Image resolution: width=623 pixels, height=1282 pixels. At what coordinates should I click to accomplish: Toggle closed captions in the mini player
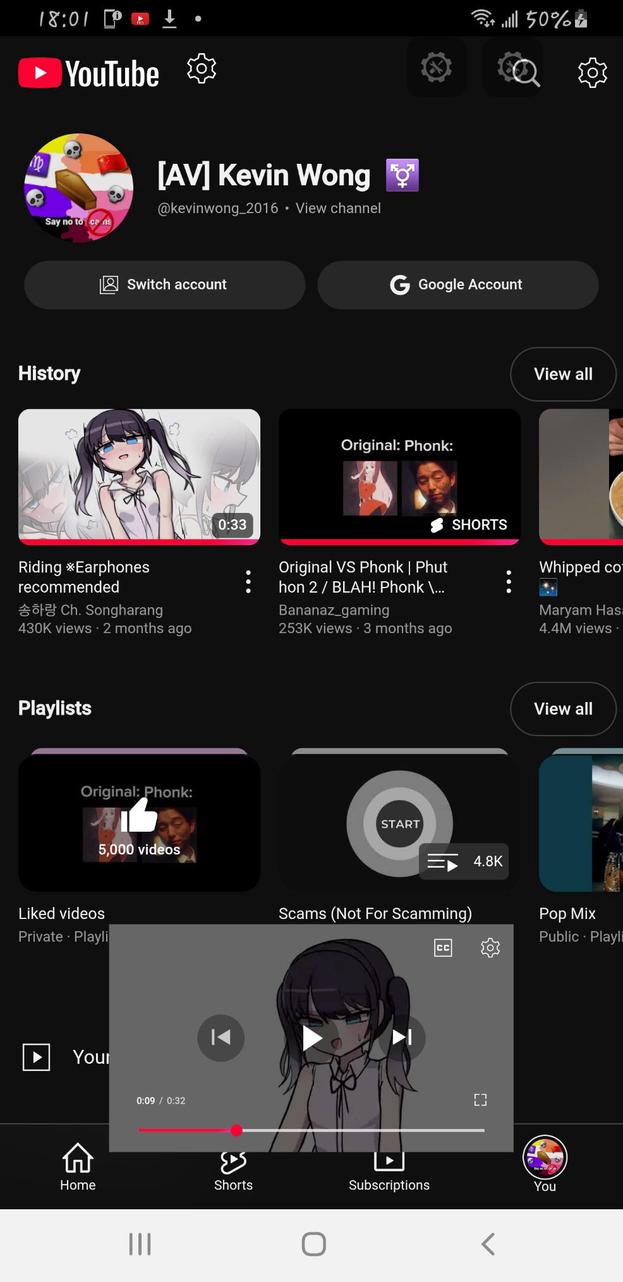443,948
